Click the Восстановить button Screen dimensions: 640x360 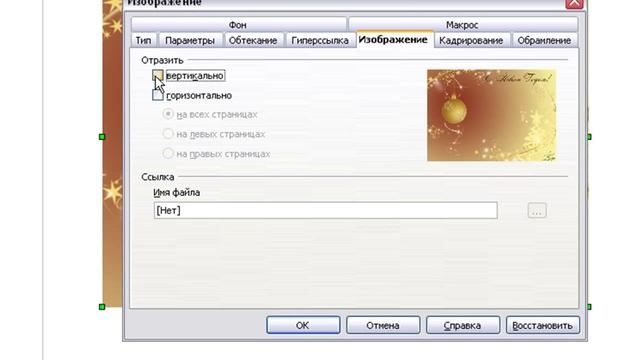[x=543, y=325]
